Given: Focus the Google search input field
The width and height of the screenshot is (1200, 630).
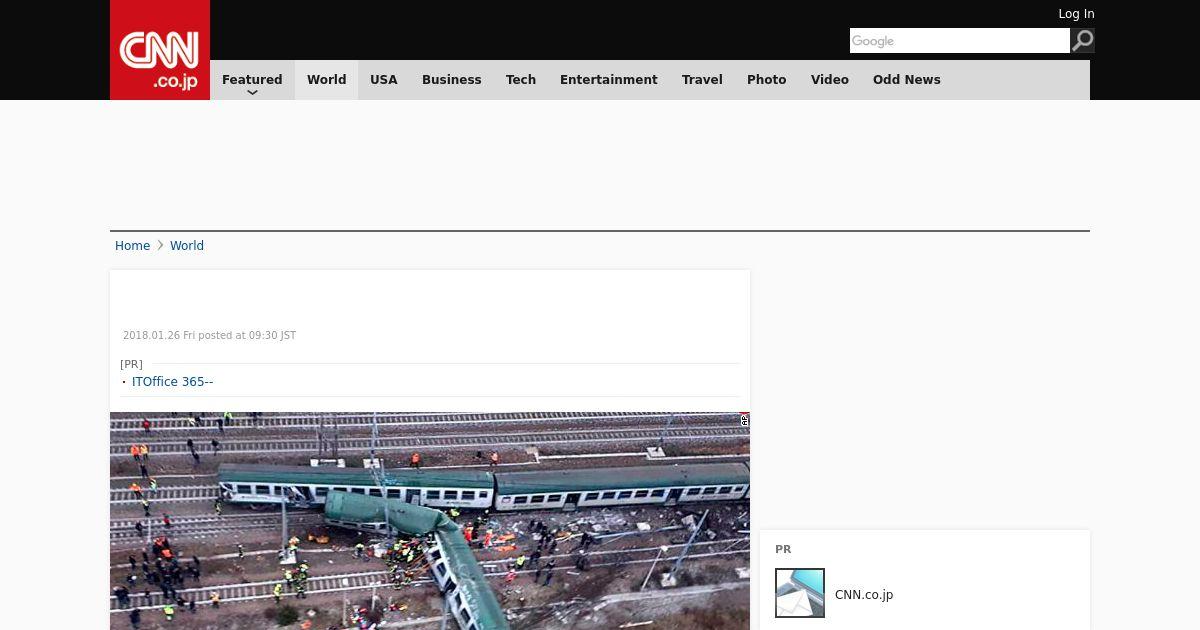Looking at the screenshot, I should tap(960, 40).
